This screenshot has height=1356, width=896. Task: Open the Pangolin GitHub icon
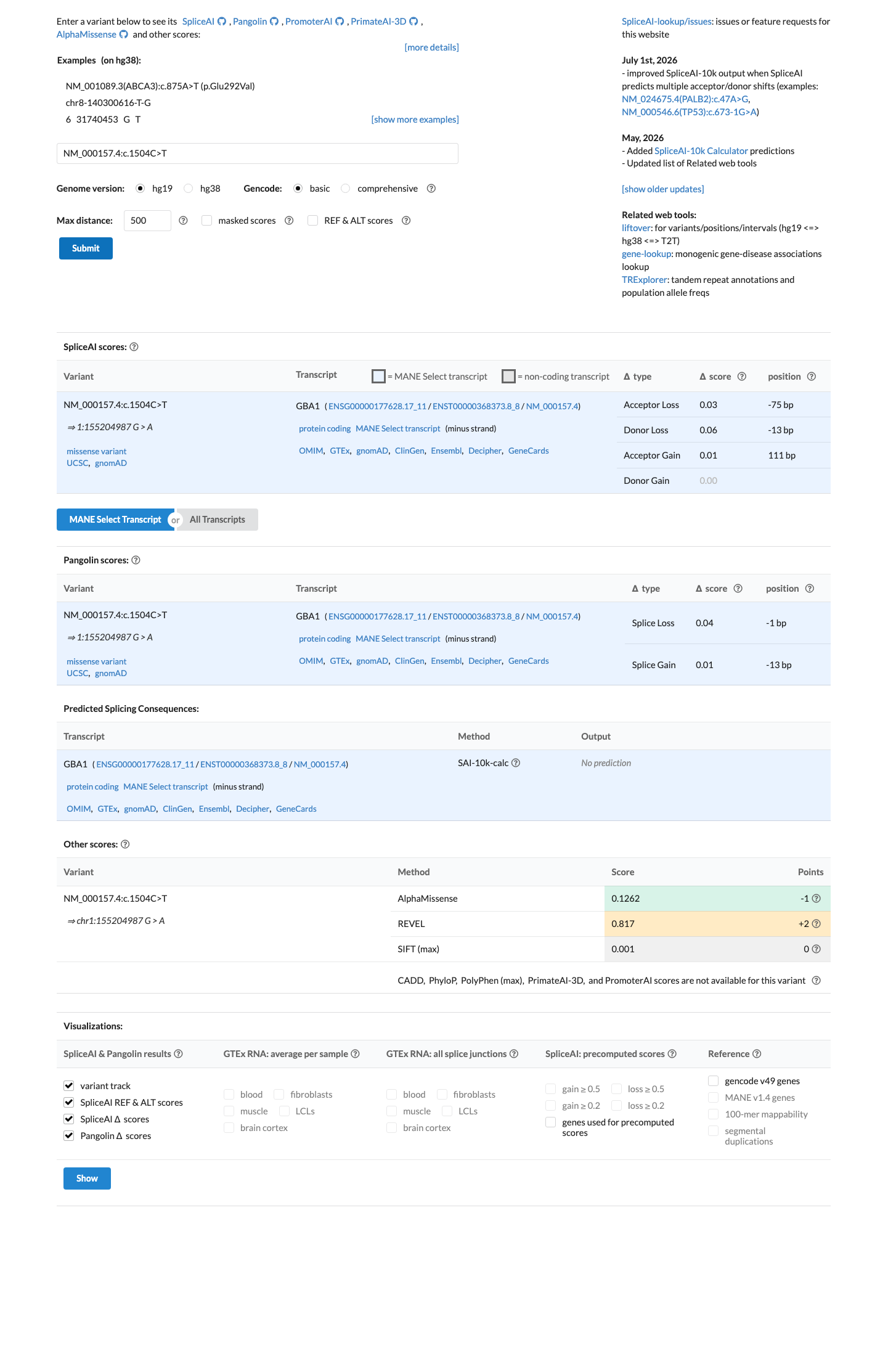coord(274,22)
